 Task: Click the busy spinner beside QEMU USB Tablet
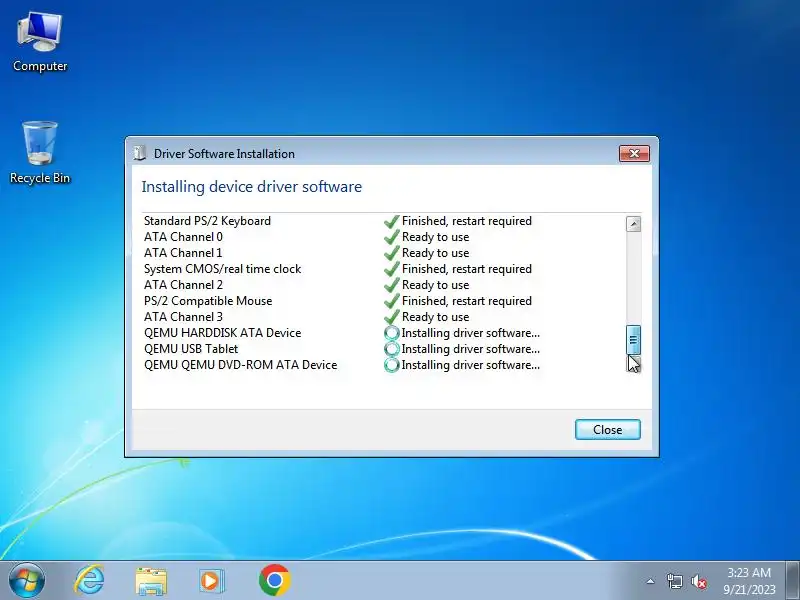click(x=391, y=349)
